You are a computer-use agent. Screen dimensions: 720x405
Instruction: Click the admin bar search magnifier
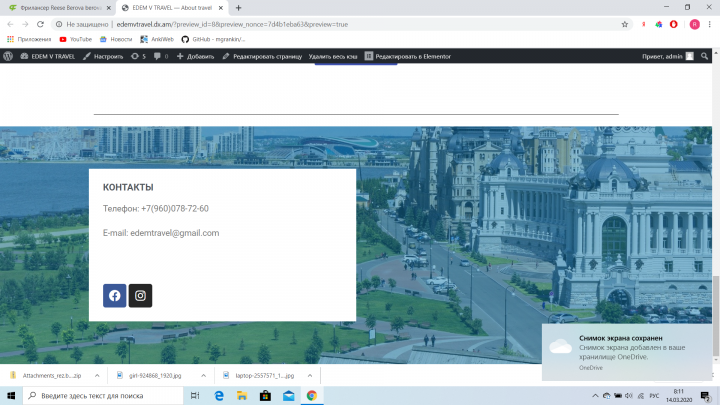pyautogui.click(x=704, y=56)
